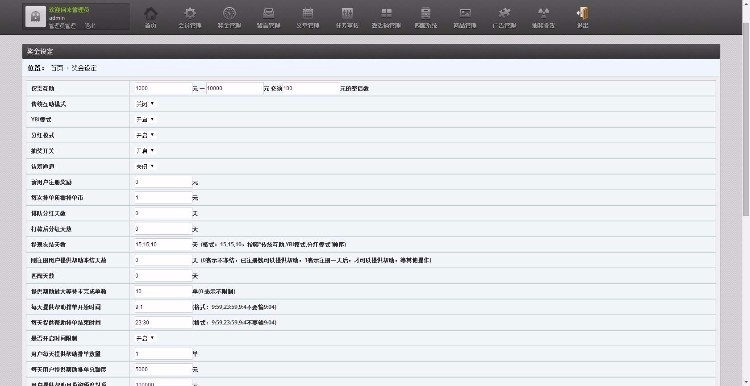The height and width of the screenshot is (386, 750).
Task: Open the dropdown just above the 新用户注册奖励 row
Action: [x=145, y=166]
